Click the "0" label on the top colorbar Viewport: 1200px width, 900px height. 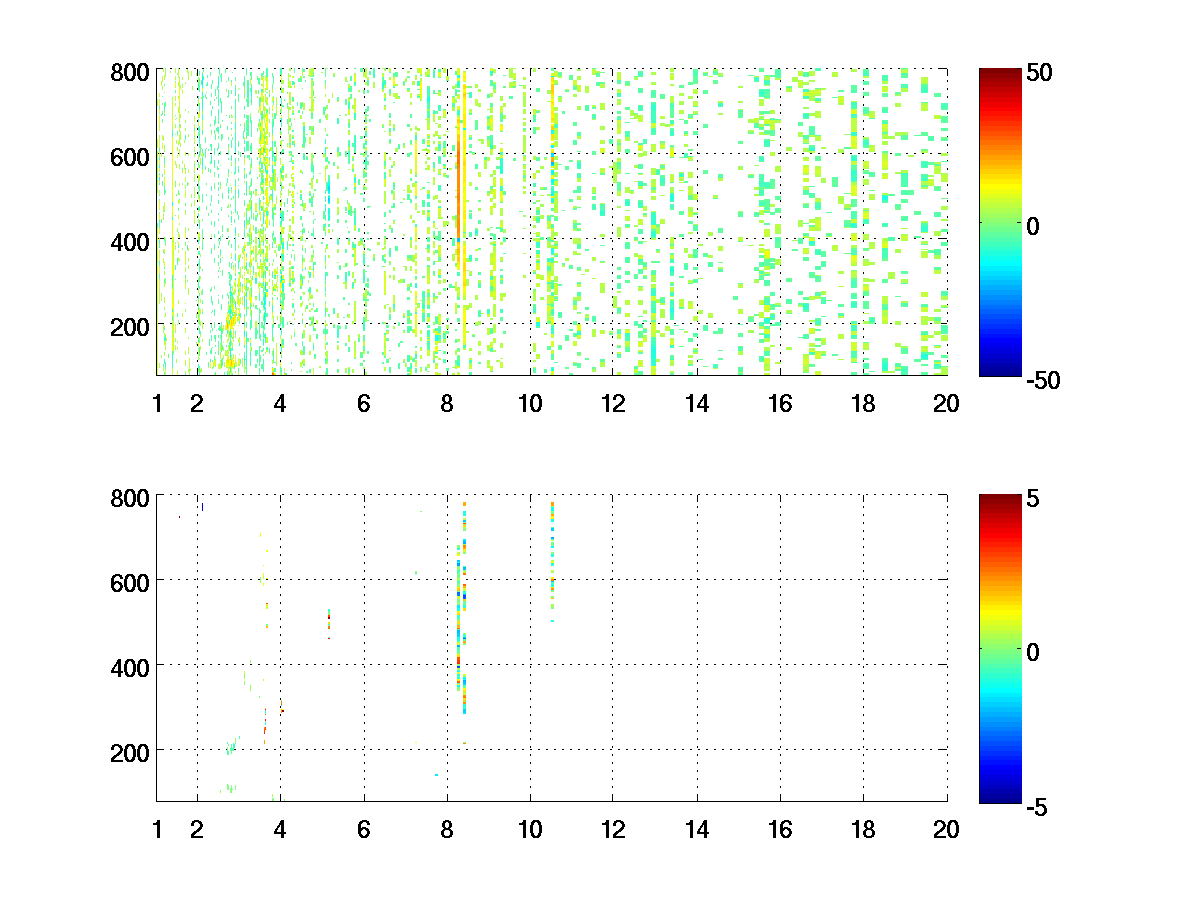(1034, 226)
